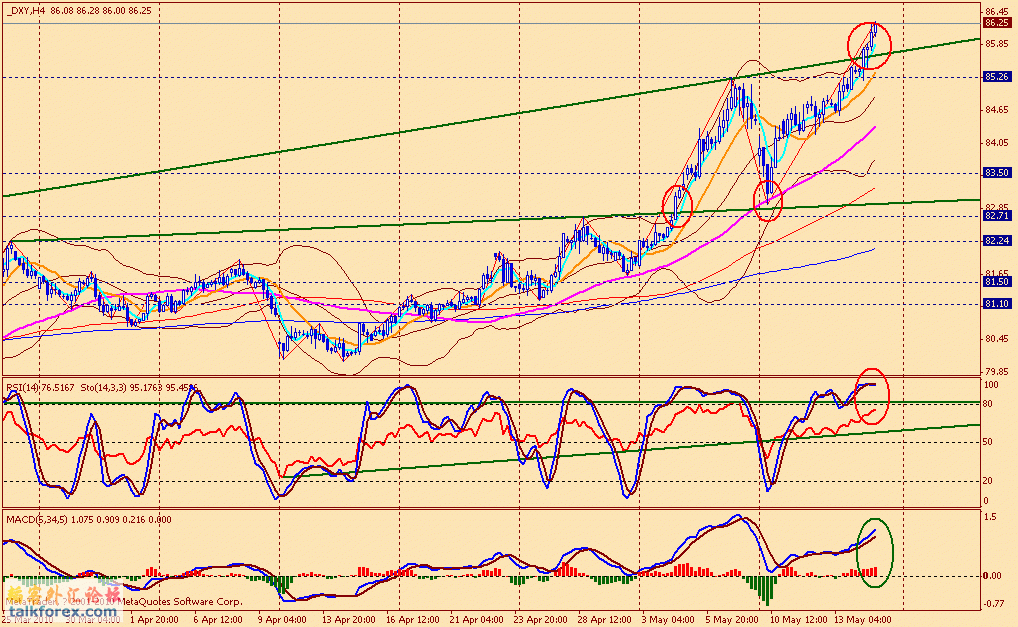Click the 80.45 price scale value
The image size is (1018, 627).
tap(997, 339)
